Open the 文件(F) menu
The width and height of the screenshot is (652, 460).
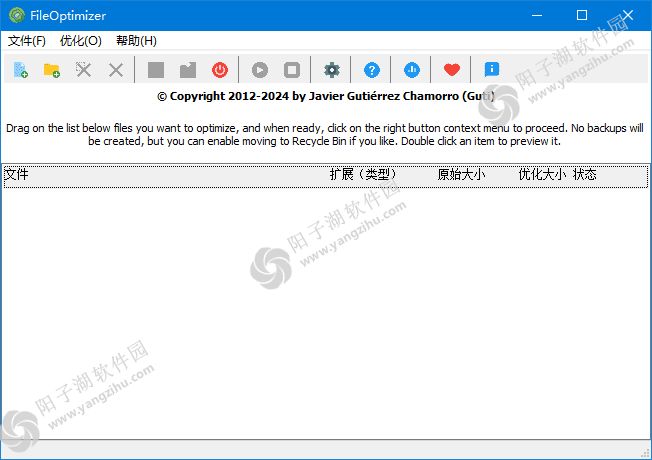[27, 41]
